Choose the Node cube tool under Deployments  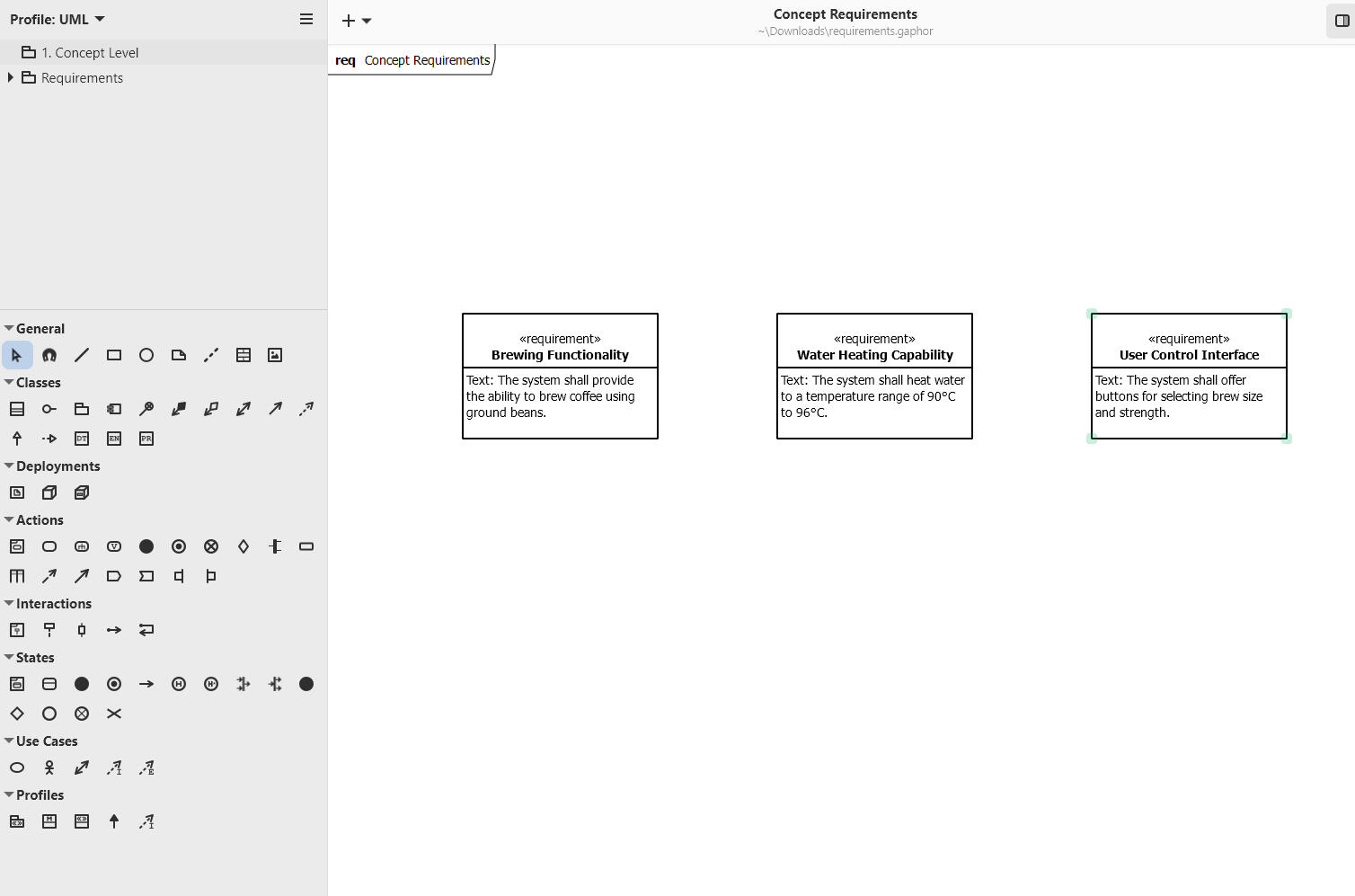49,492
